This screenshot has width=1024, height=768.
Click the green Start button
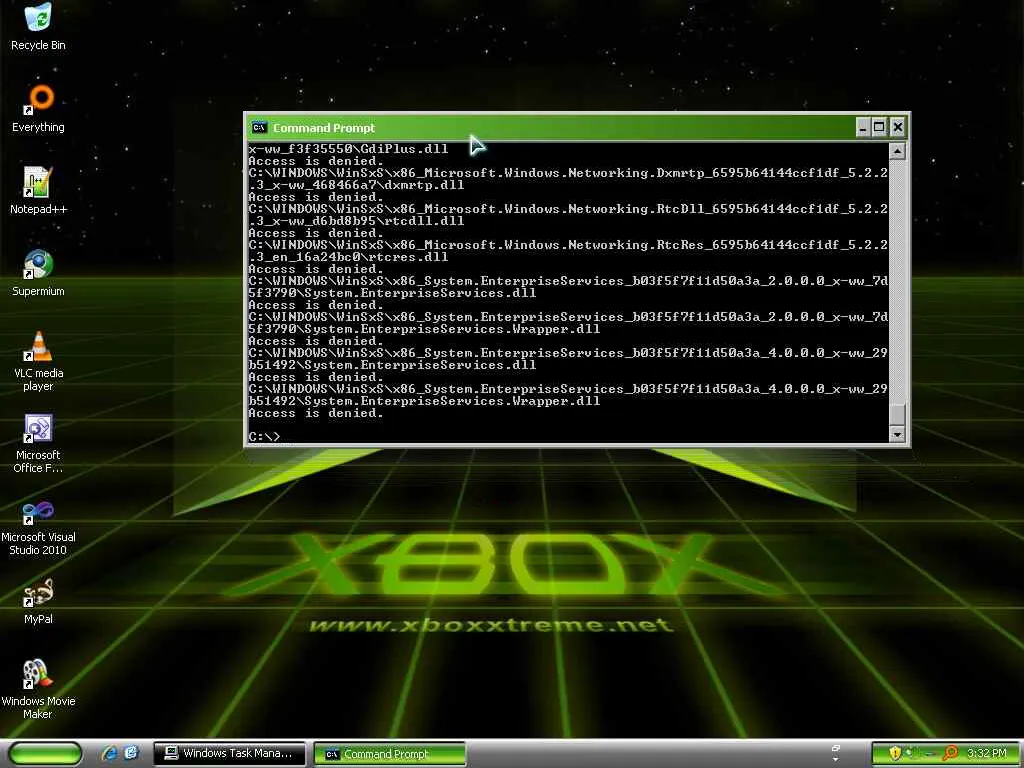pyautogui.click(x=44, y=754)
